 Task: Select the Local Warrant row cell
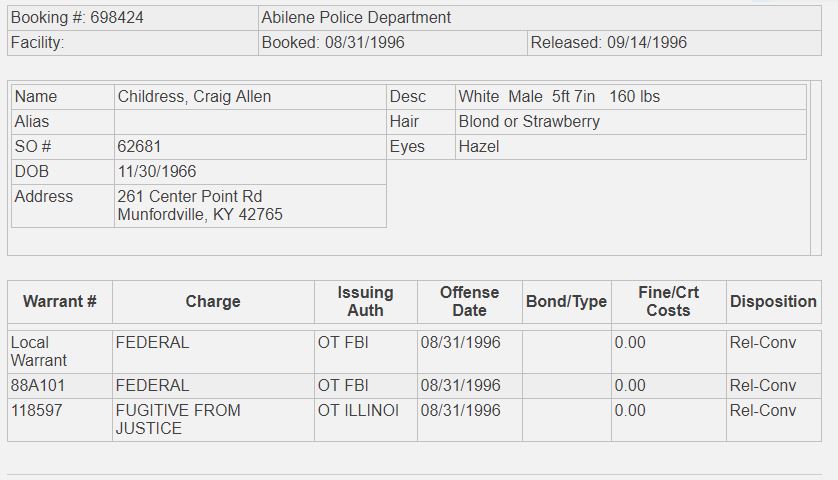(x=60, y=352)
